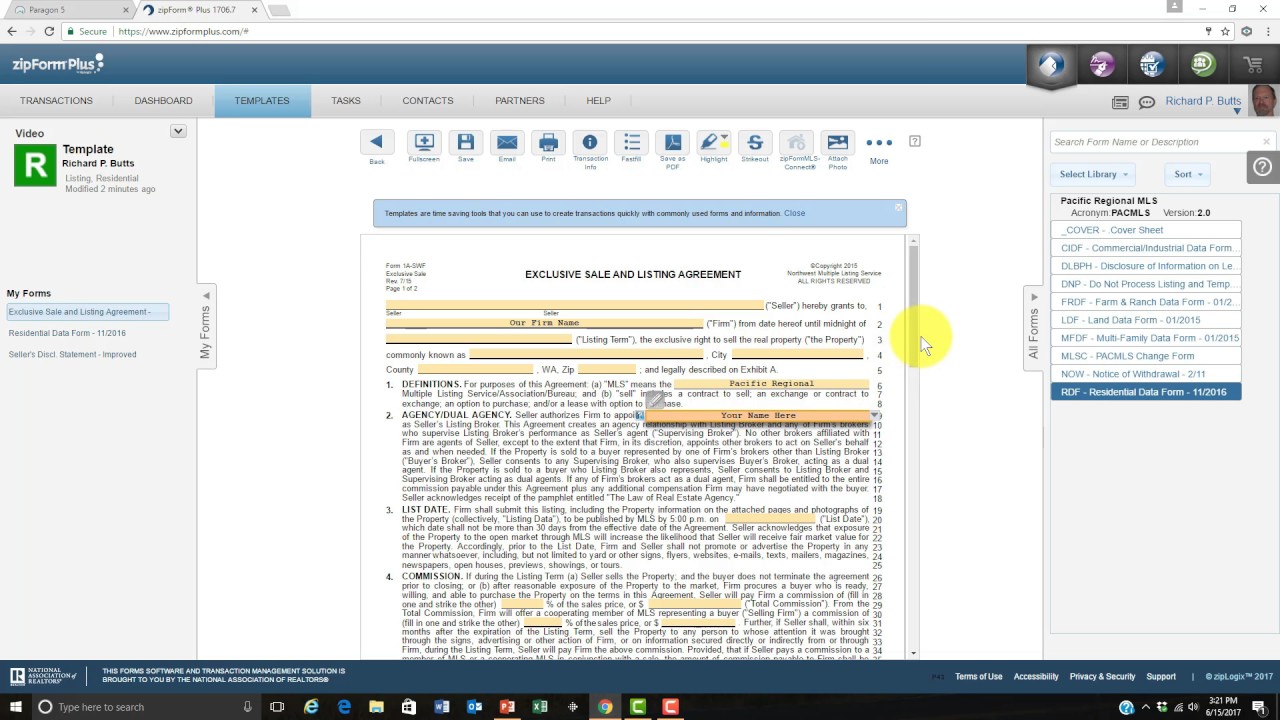Collapse the All Forms side panel tab

(x=1034, y=326)
